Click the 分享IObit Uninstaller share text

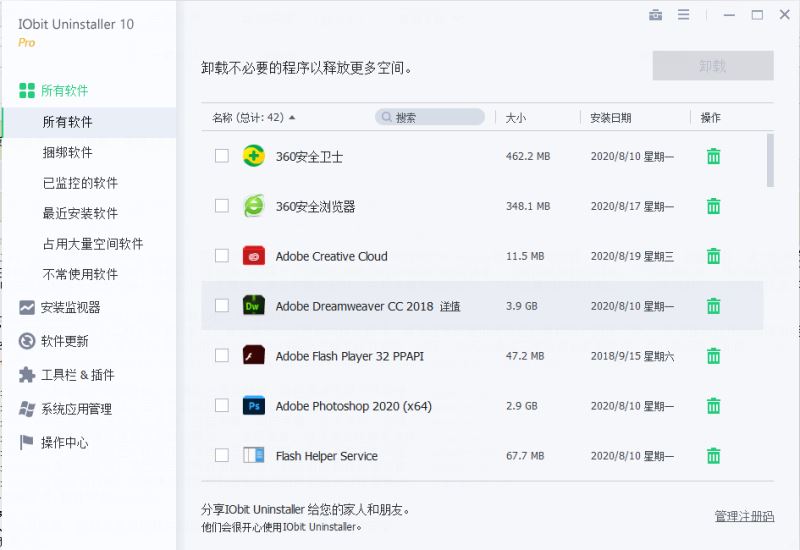[x=306, y=509]
